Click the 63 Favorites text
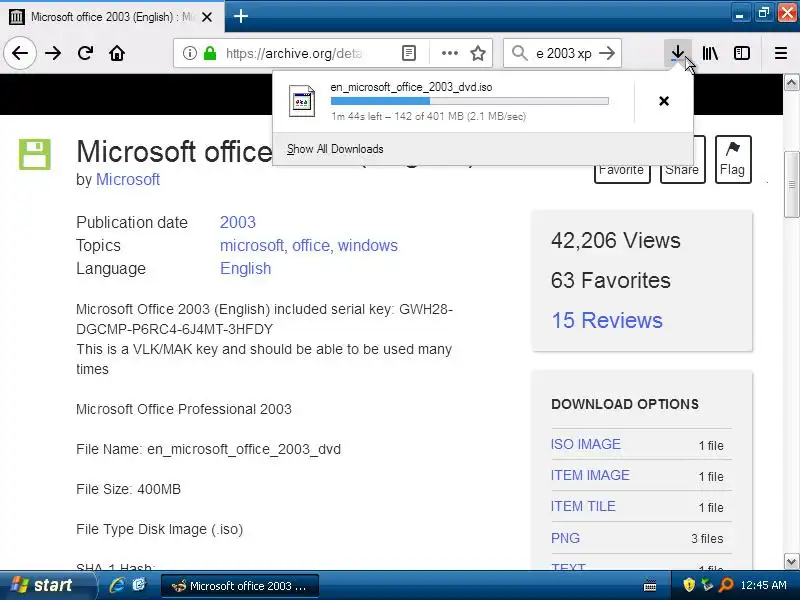The height and width of the screenshot is (600, 800). click(610, 280)
